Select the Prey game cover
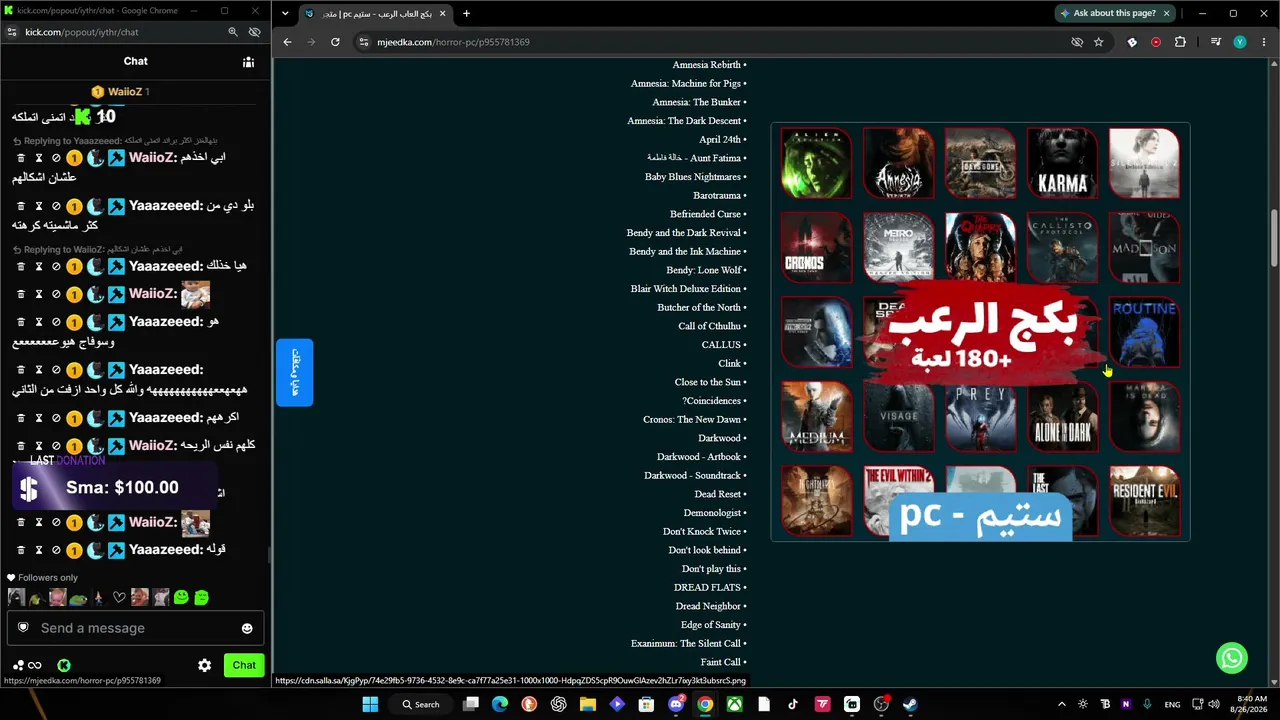Image resolution: width=1280 pixels, height=720 pixels. tap(980, 416)
